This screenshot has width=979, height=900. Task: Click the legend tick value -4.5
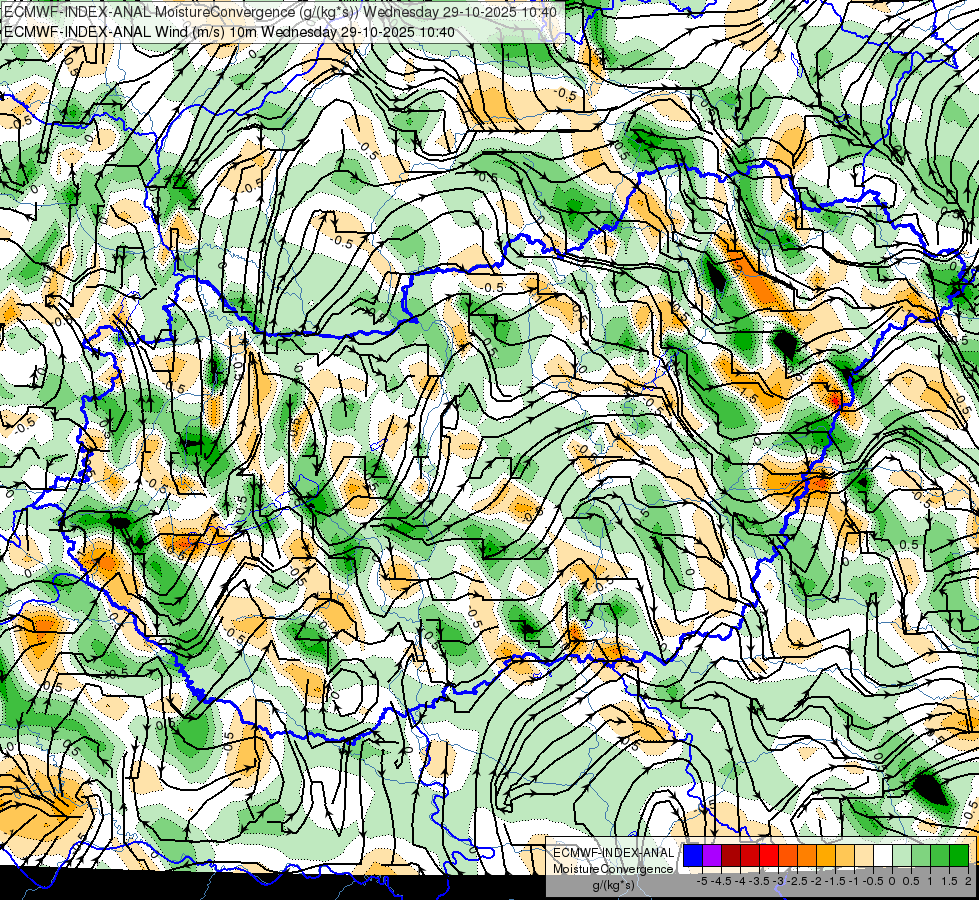click(721, 881)
